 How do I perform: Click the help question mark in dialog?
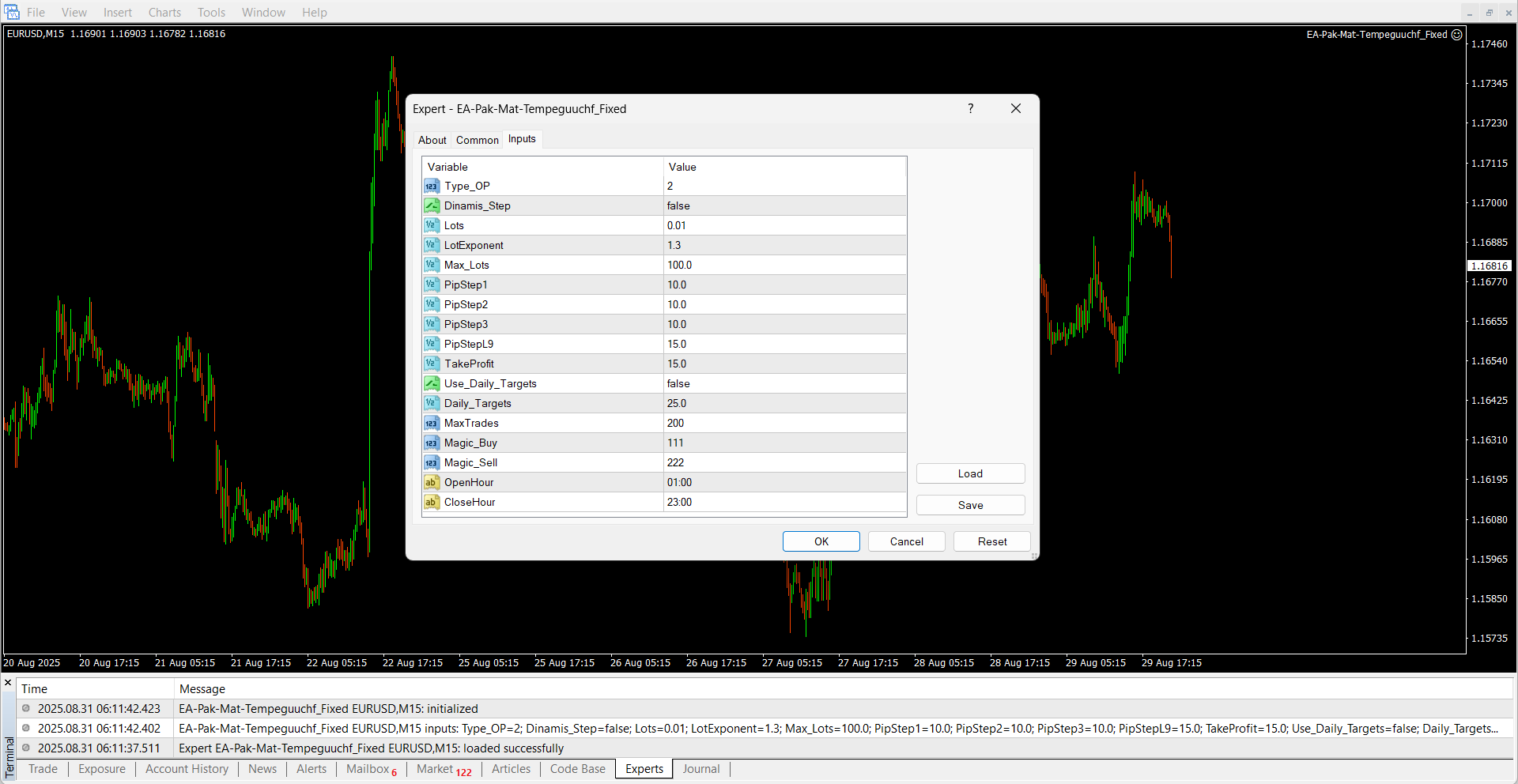(x=970, y=109)
